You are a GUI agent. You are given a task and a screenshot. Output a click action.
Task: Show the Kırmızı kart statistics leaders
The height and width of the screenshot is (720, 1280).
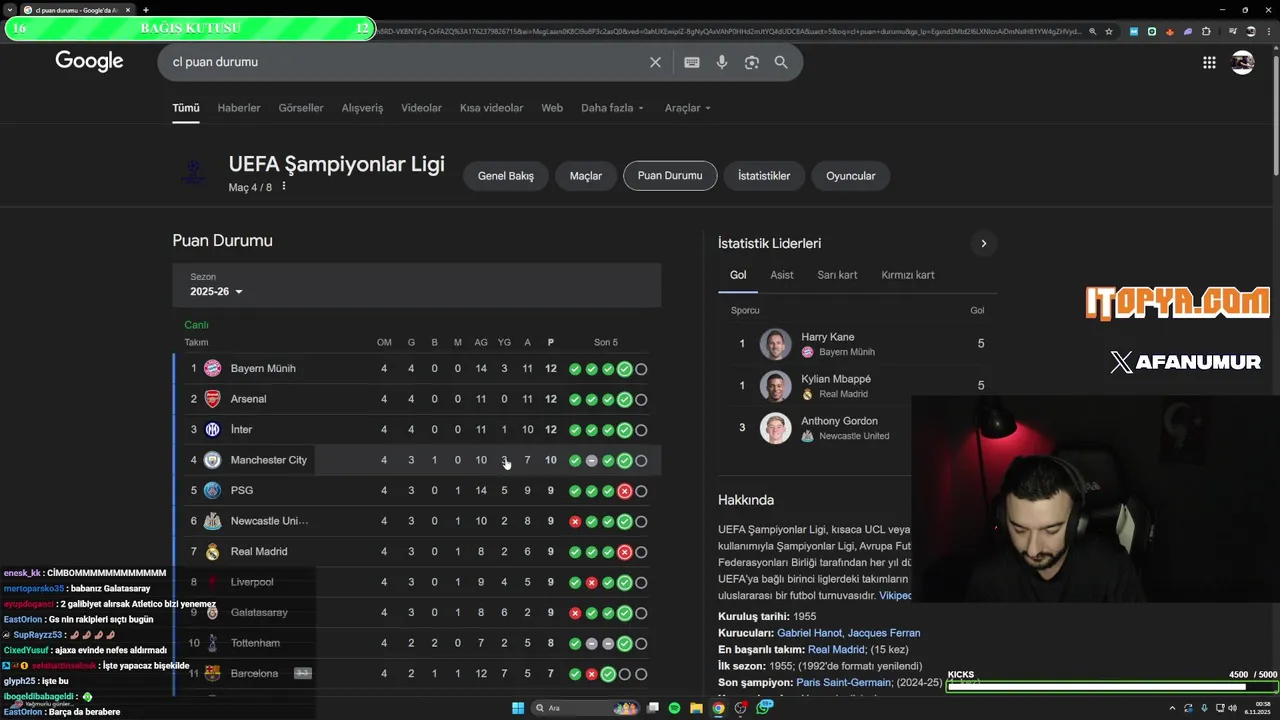click(x=908, y=275)
